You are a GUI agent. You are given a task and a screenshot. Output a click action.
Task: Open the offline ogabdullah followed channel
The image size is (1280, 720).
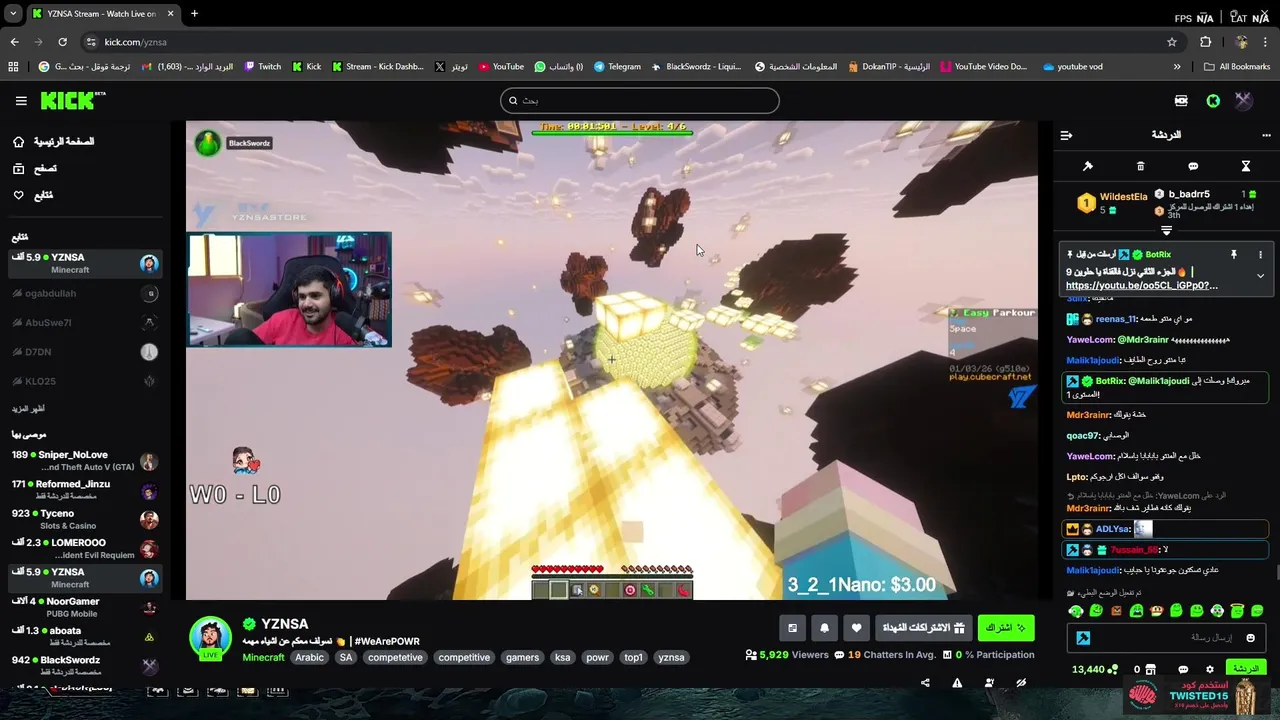click(x=85, y=293)
